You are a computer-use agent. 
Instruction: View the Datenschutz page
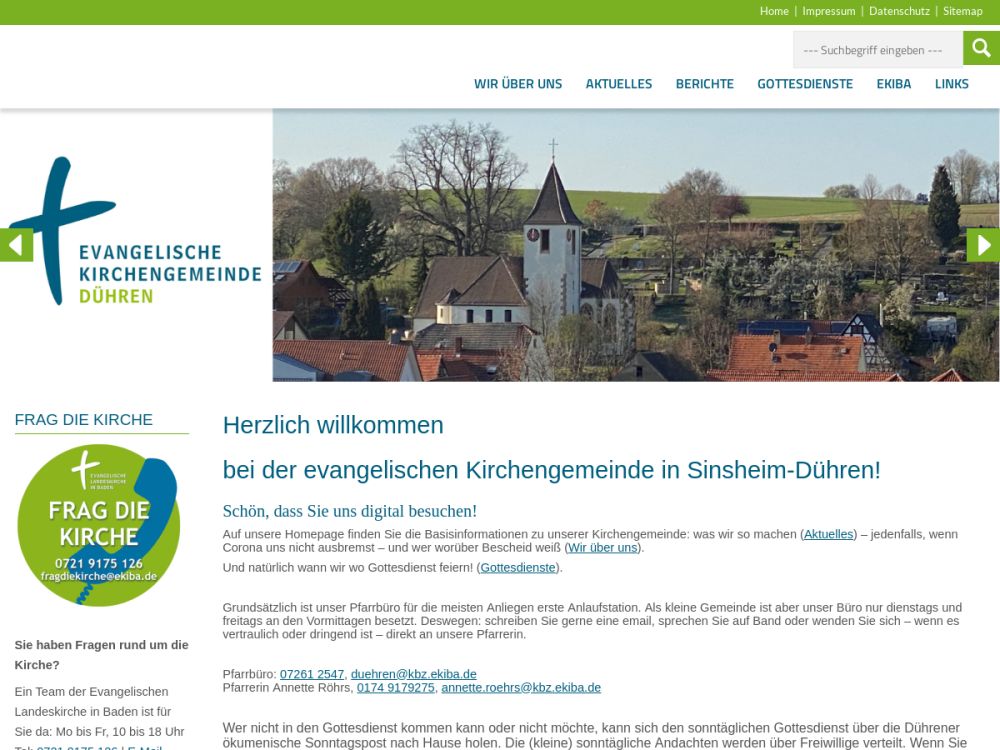(x=899, y=11)
